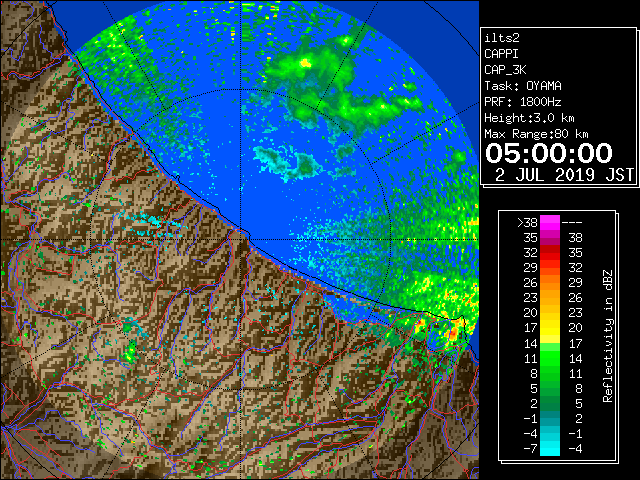Pick the magenta >38 dBZ color band
Screen dimensions: 640x480
pos(550,223)
